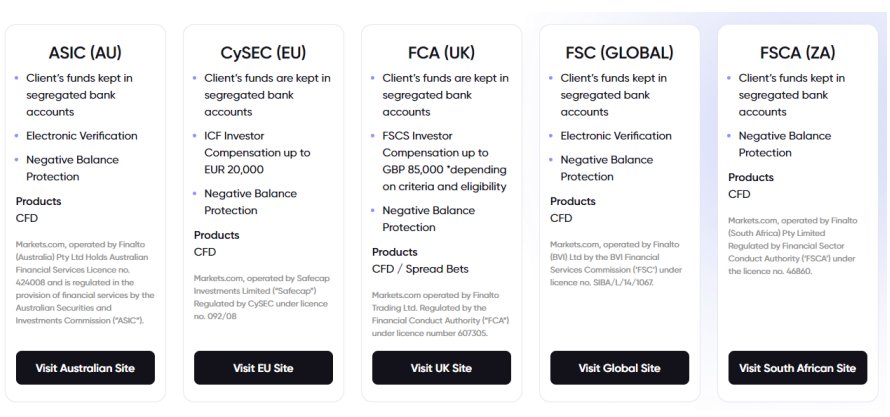Click the FCA (UK) card heading
Image resolution: width=890 pixels, height=417 pixels.
pos(441,52)
